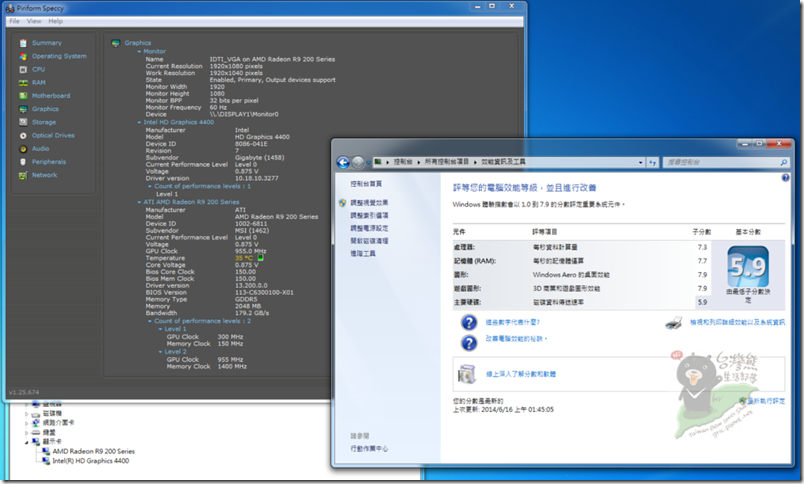The height and width of the screenshot is (484, 804).
Task: Open the 進階工具 link
Action: pyautogui.click(x=363, y=254)
